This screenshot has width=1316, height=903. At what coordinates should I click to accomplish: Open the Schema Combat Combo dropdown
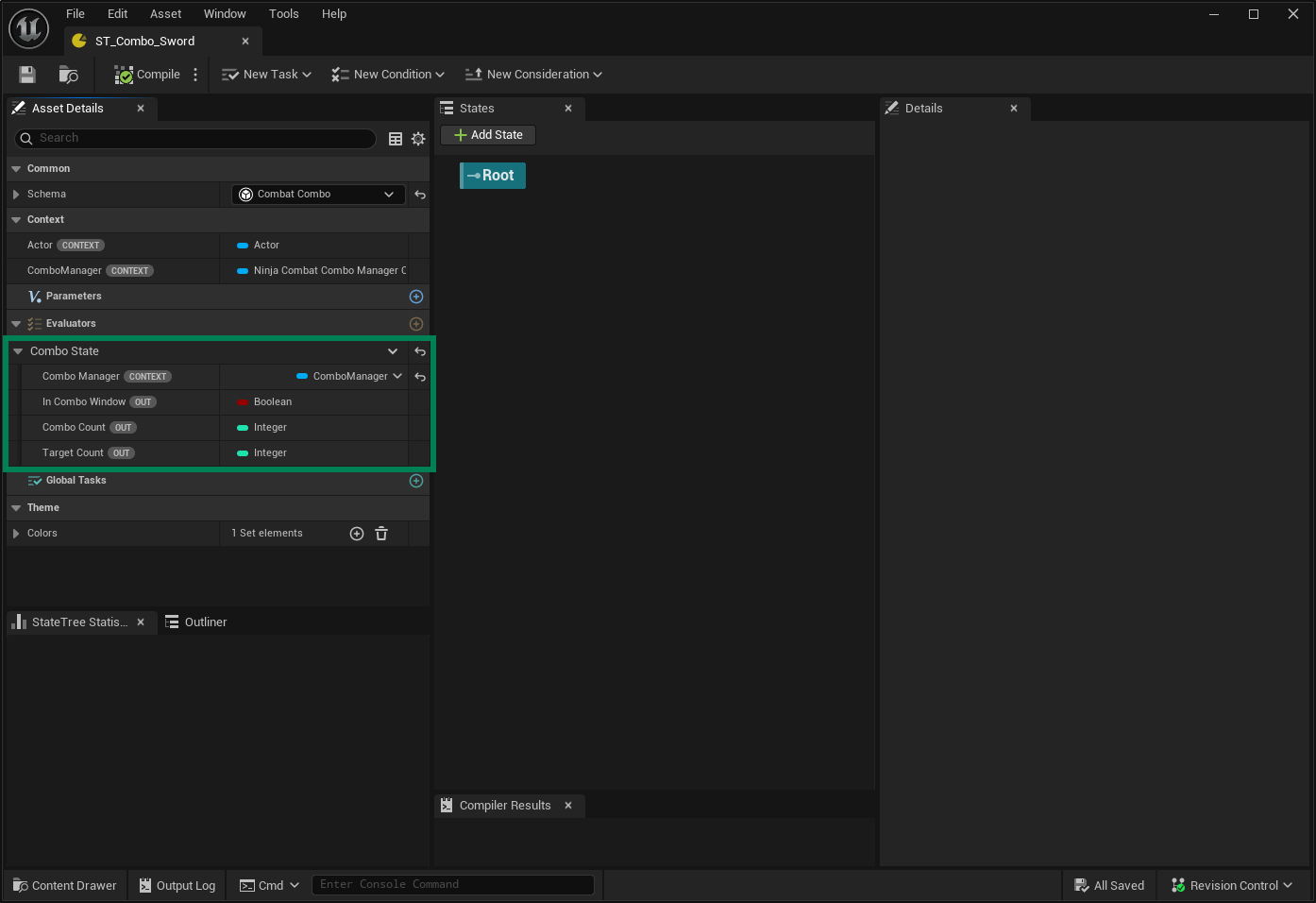318,195
